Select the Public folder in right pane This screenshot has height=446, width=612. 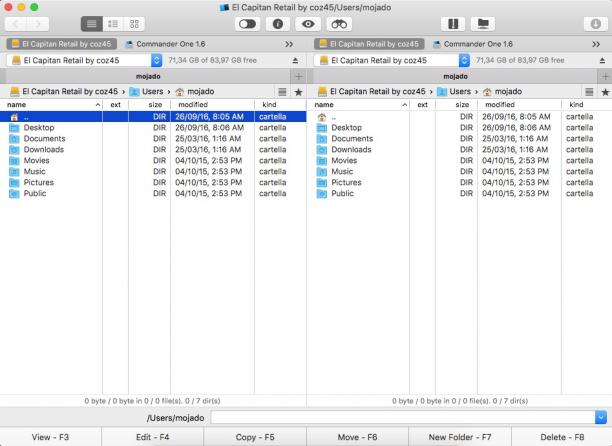459,193
